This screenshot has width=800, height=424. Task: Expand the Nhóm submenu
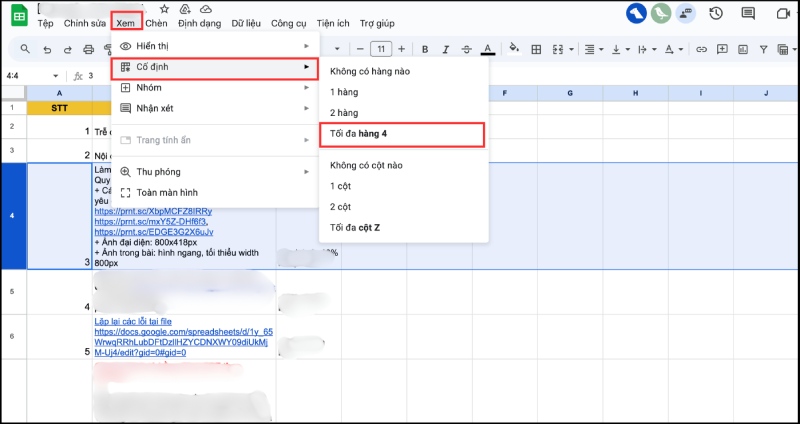215,88
